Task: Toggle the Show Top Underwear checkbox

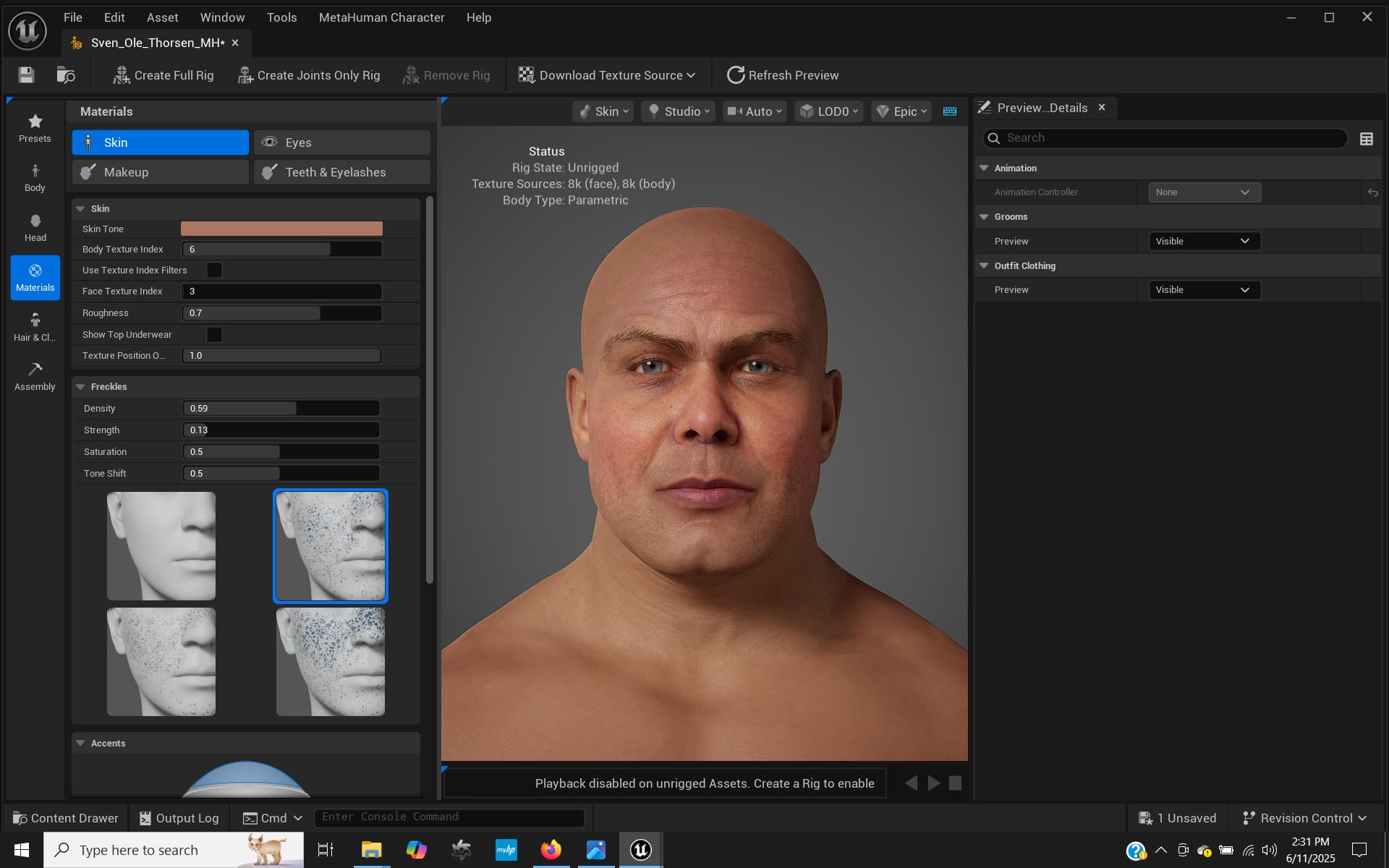Action: click(x=214, y=334)
